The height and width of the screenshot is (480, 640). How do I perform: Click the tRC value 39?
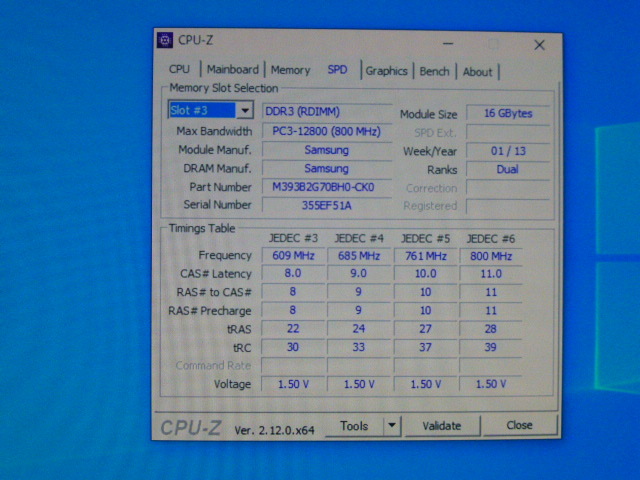click(491, 347)
